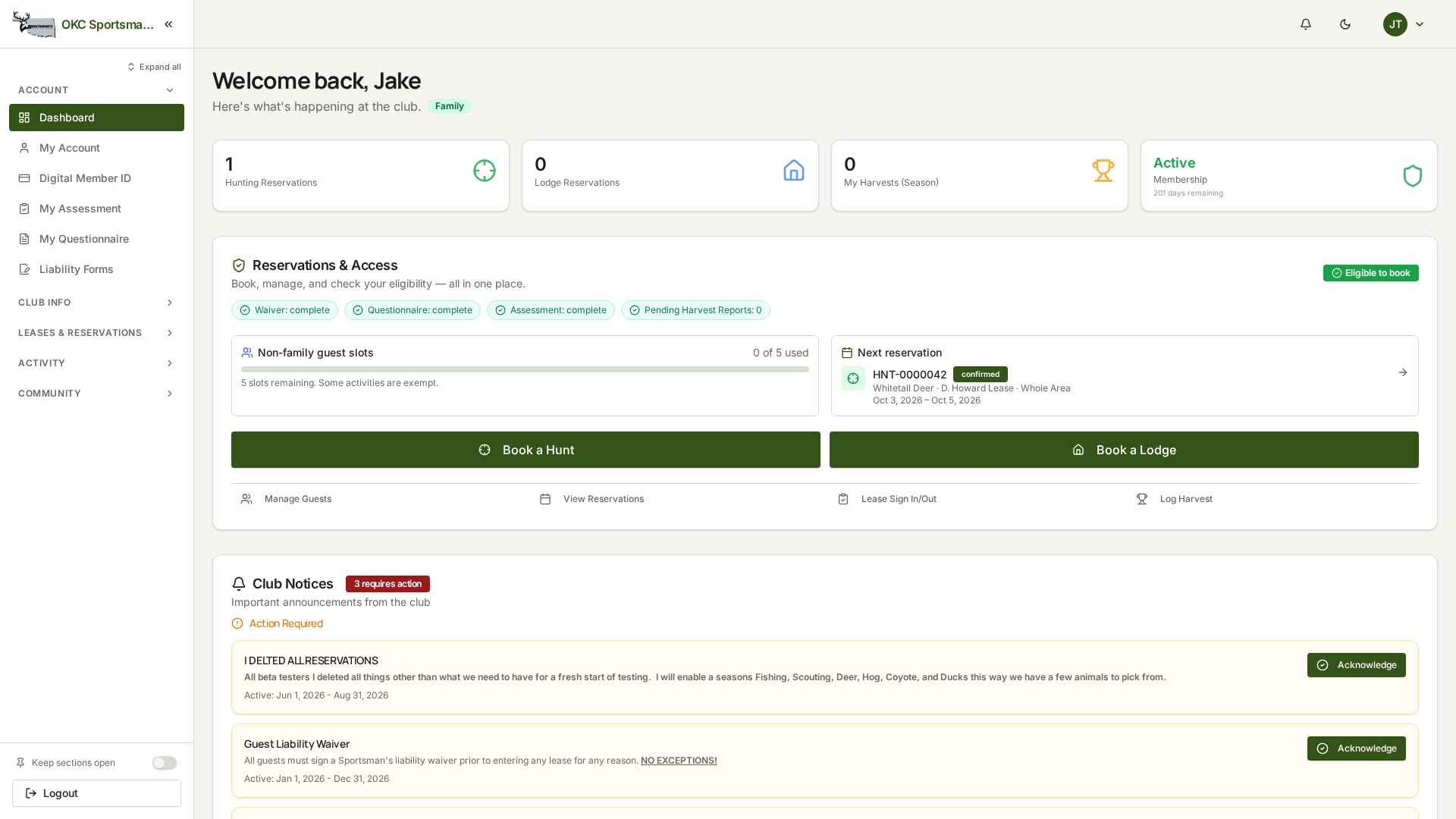Click shield icon on Membership card
The height and width of the screenshot is (819, 1456).
1413,176
